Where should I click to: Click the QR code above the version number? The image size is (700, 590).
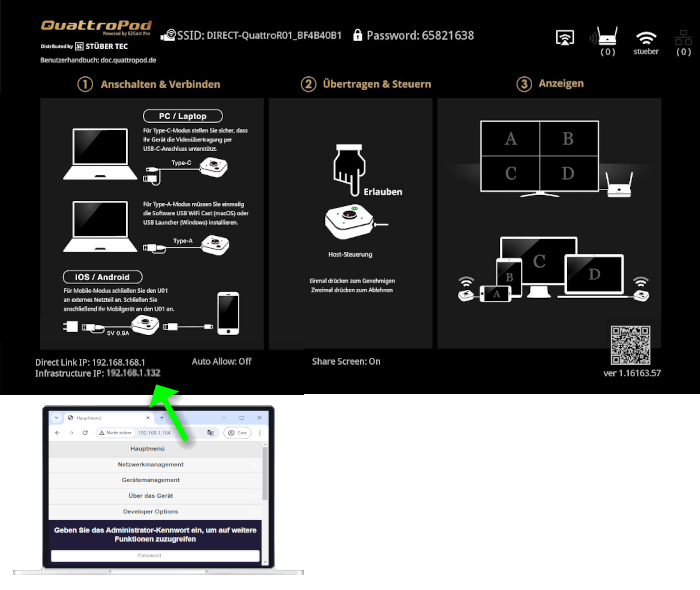(630, 345)
